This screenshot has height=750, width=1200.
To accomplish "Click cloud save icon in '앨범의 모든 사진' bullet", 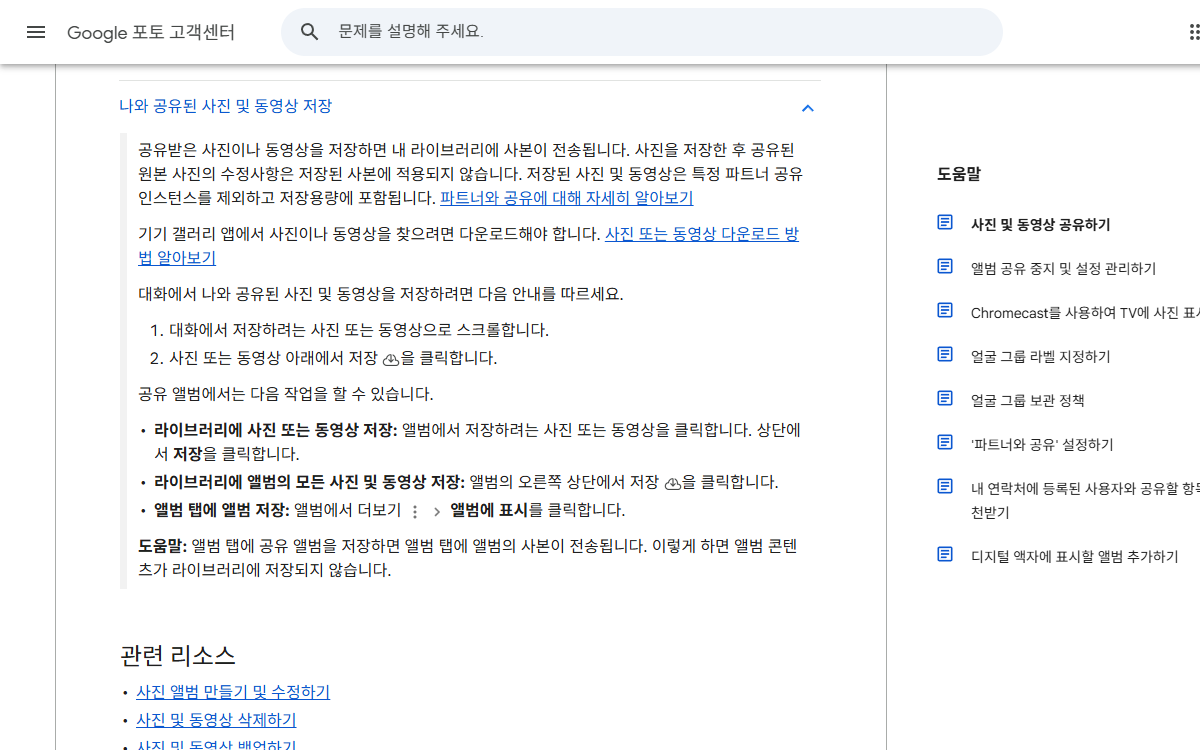I will pos(672,482).
